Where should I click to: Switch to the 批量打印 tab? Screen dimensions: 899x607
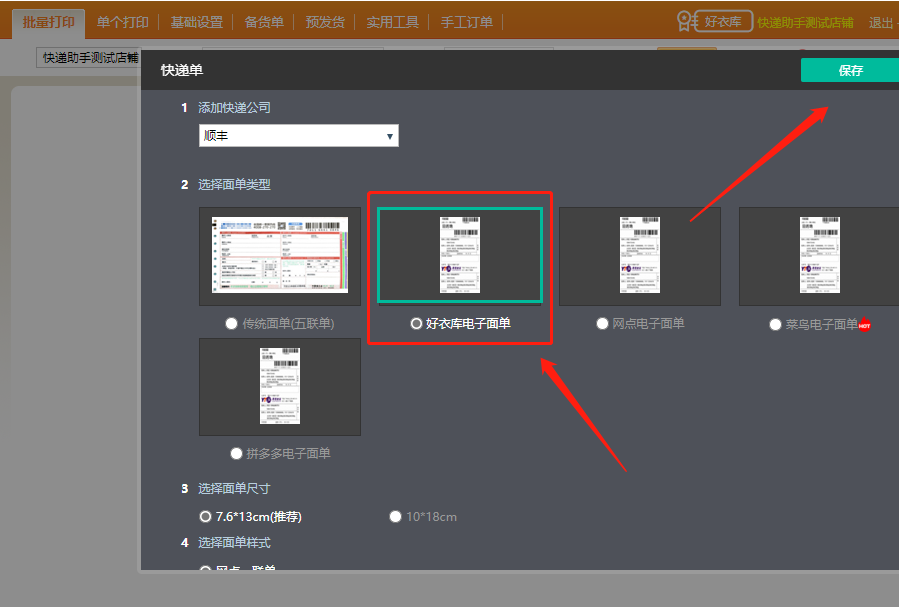49,22
